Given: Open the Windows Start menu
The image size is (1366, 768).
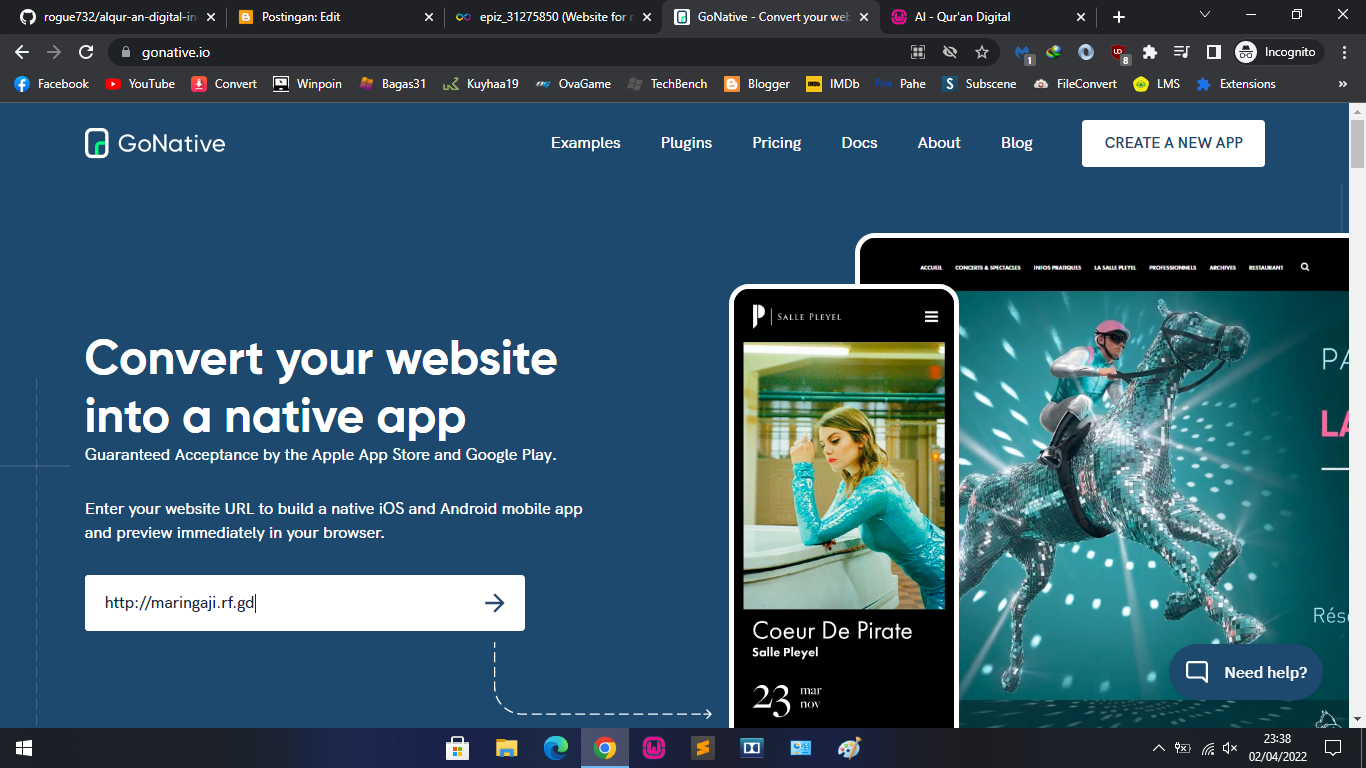Looking at the screenshot, I should point(24,748).
